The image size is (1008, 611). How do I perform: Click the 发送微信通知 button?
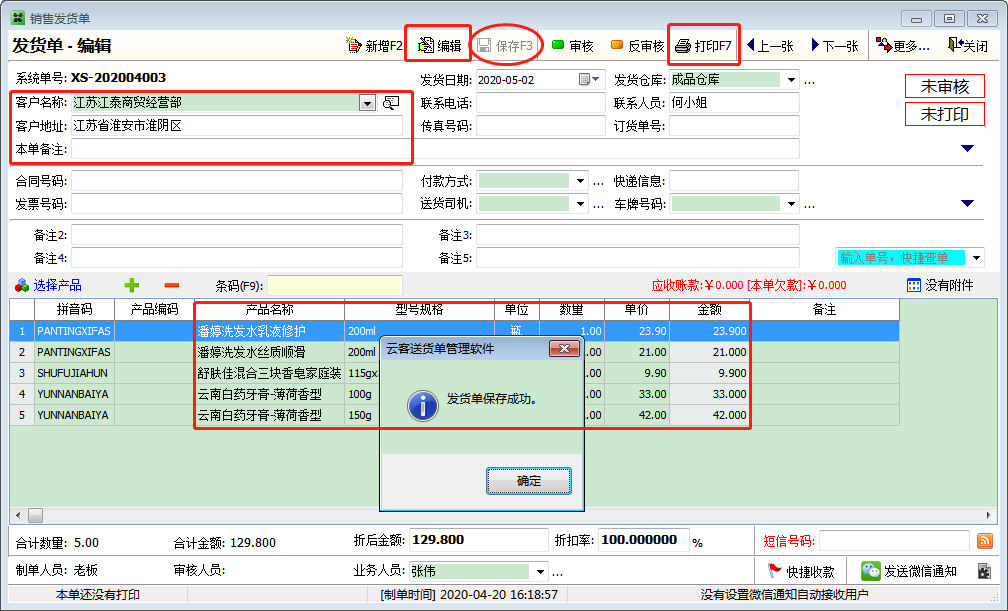pos(910,571)
